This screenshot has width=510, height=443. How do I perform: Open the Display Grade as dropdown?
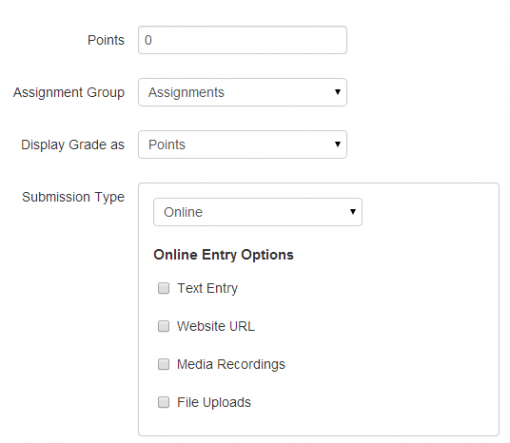click(x=242, y=144)
